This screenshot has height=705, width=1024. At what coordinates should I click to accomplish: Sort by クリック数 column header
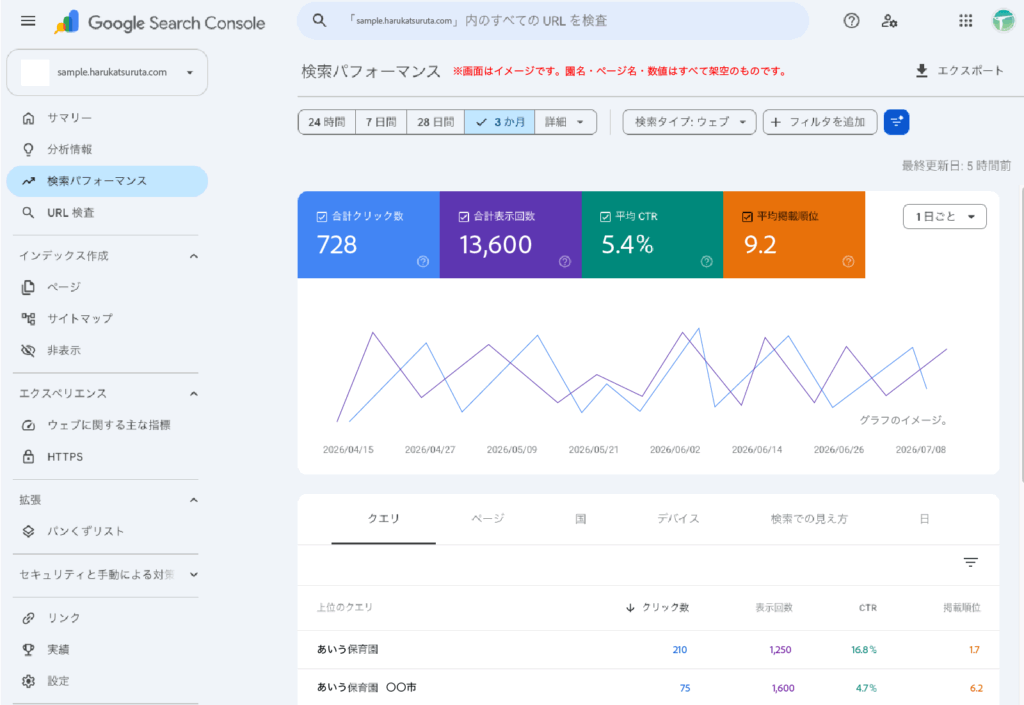point(657,608)
